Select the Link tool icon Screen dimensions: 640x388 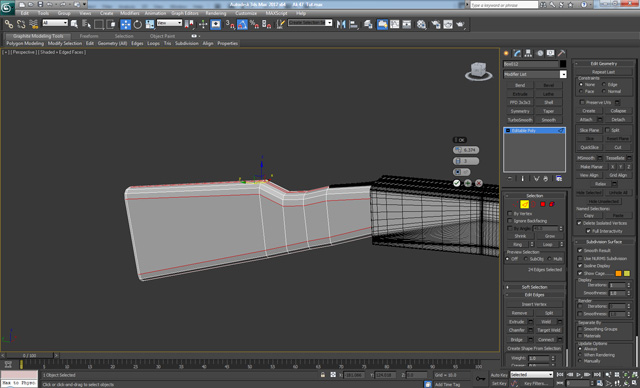click(x=8, y=24)
